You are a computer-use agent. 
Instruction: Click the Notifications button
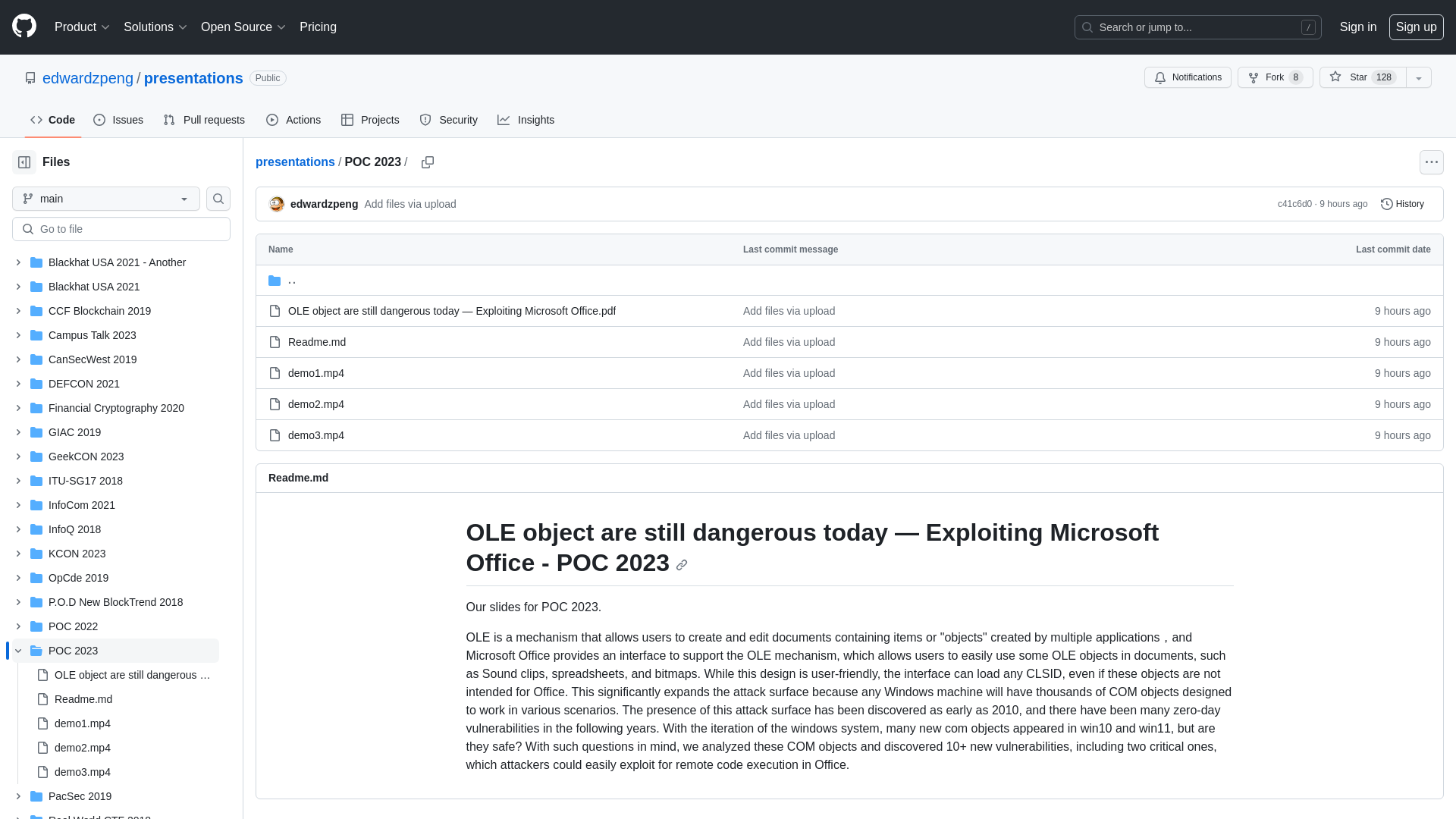1188,77
